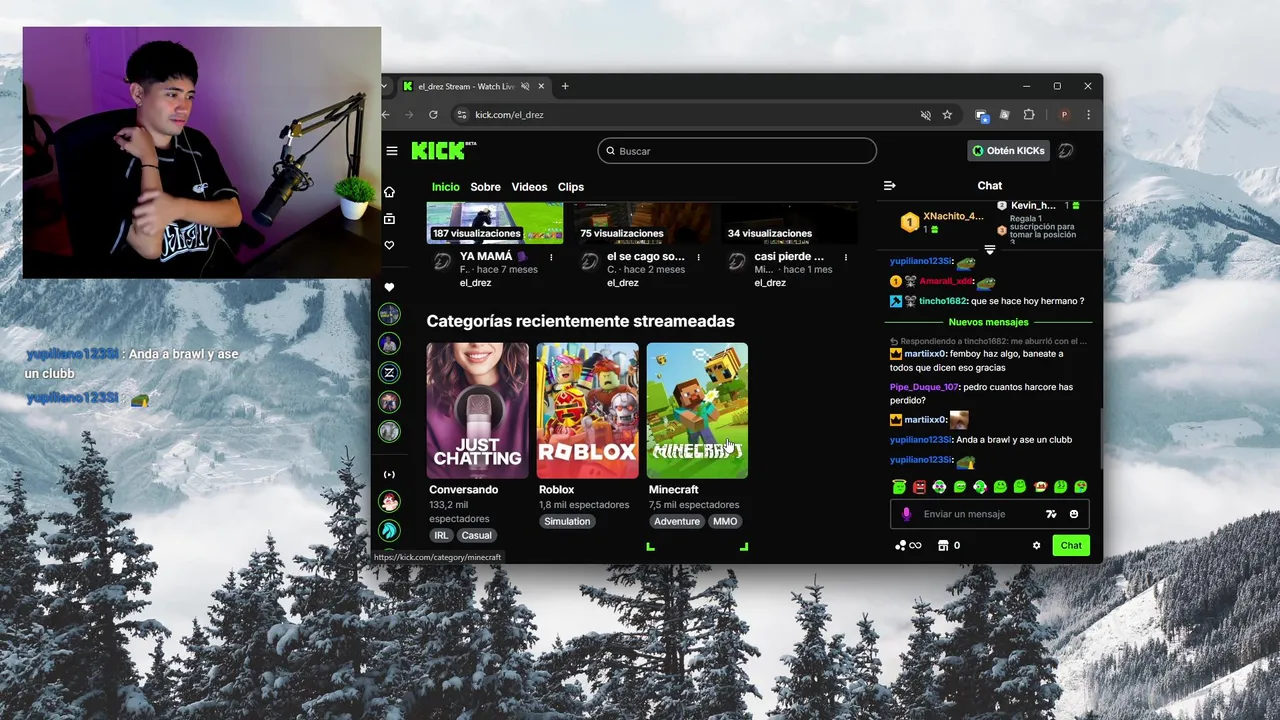
Task: Switch to the Videos tab
Action: point(529,187)
